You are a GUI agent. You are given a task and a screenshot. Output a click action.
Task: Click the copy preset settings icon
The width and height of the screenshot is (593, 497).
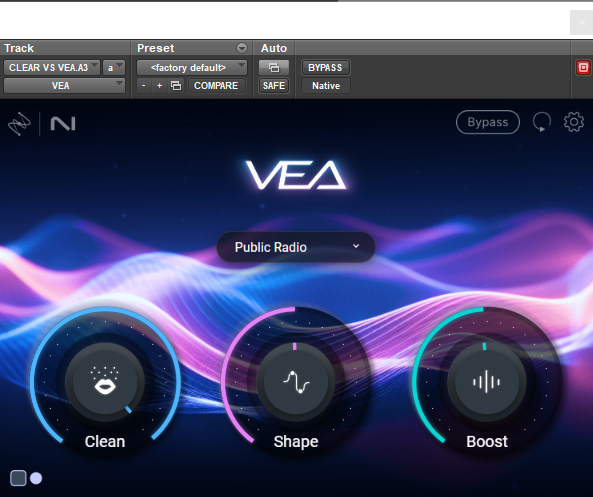point(176,86)
